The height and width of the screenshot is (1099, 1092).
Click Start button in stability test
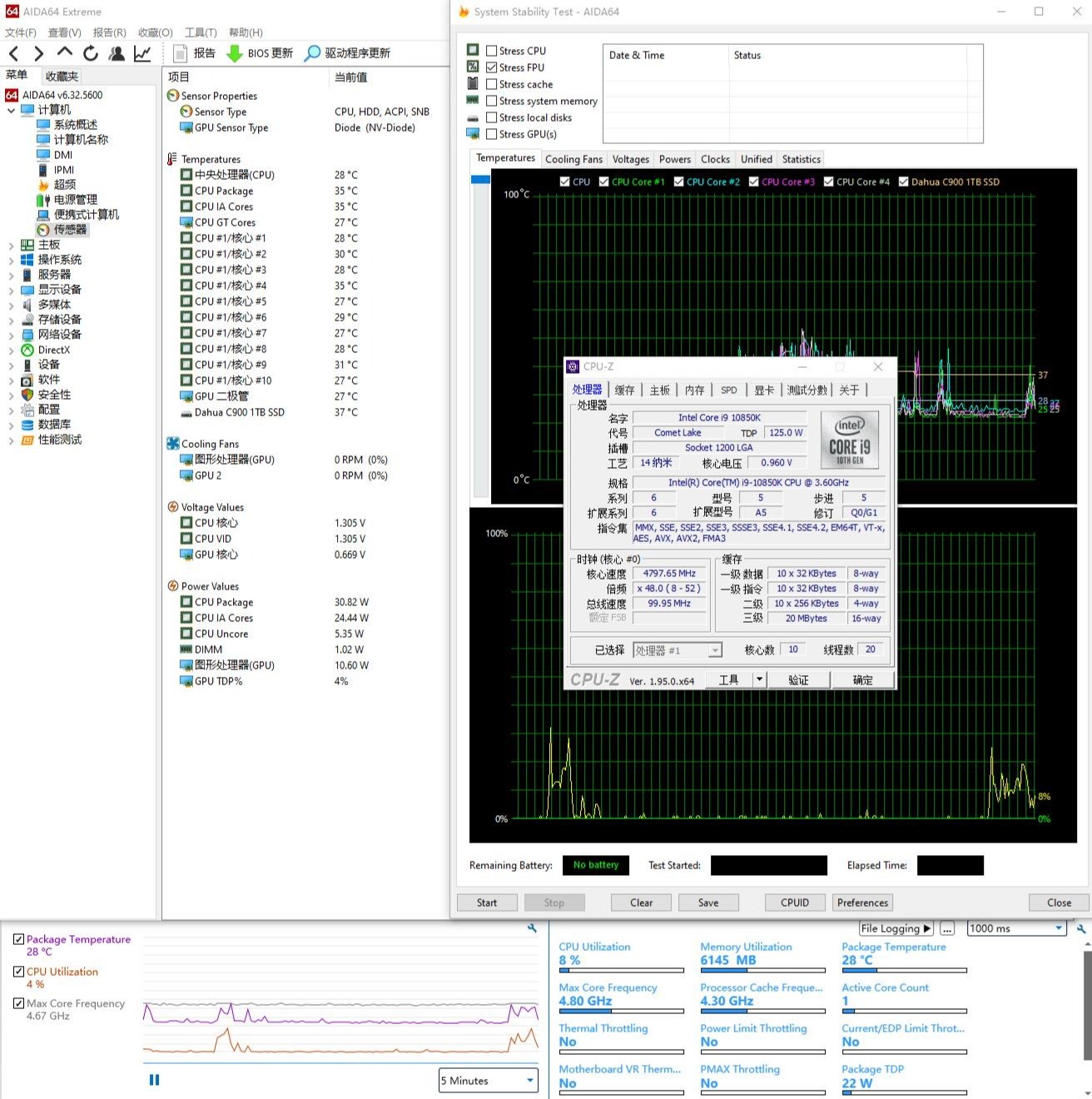pyautogui.click(x=487, y=903)
